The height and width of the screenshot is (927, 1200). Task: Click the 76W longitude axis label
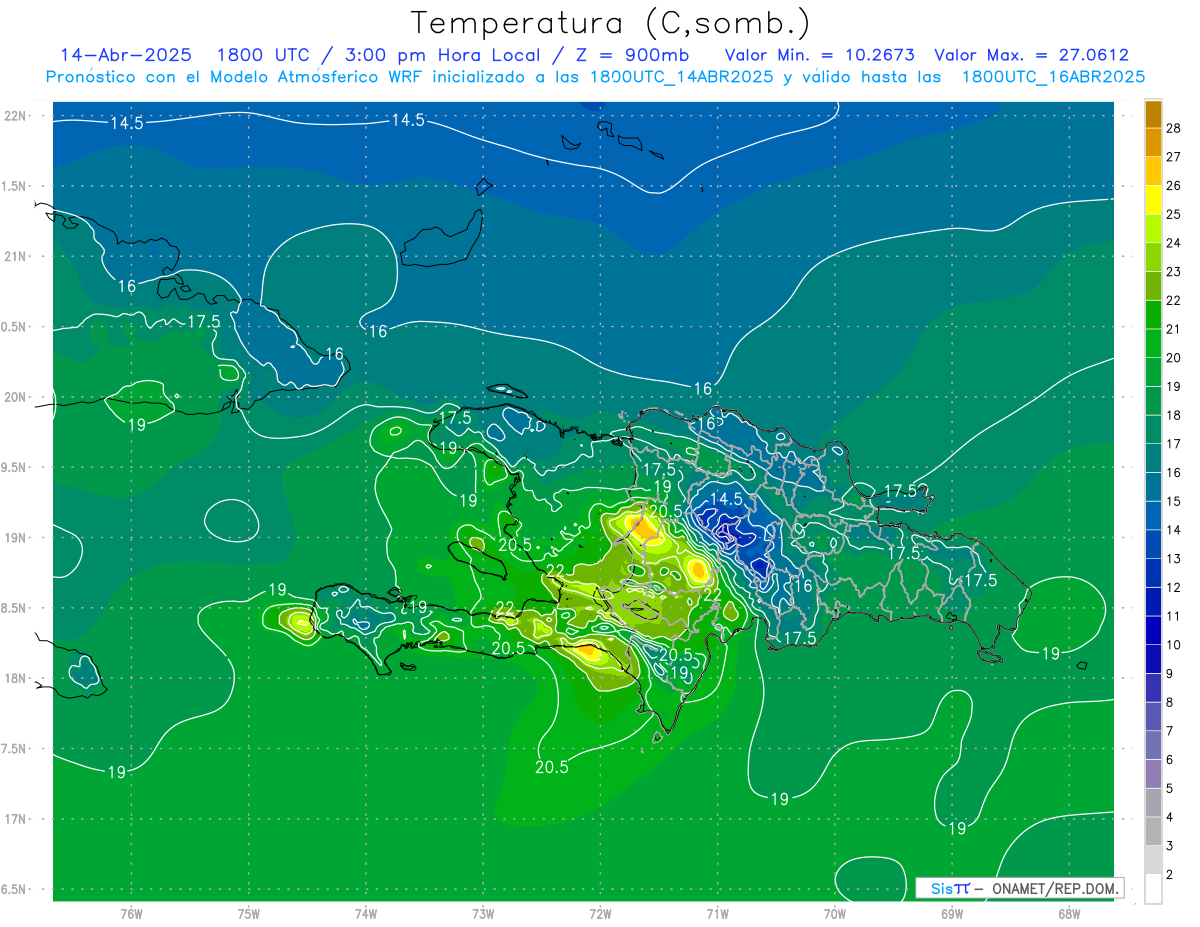click(132, 914)
